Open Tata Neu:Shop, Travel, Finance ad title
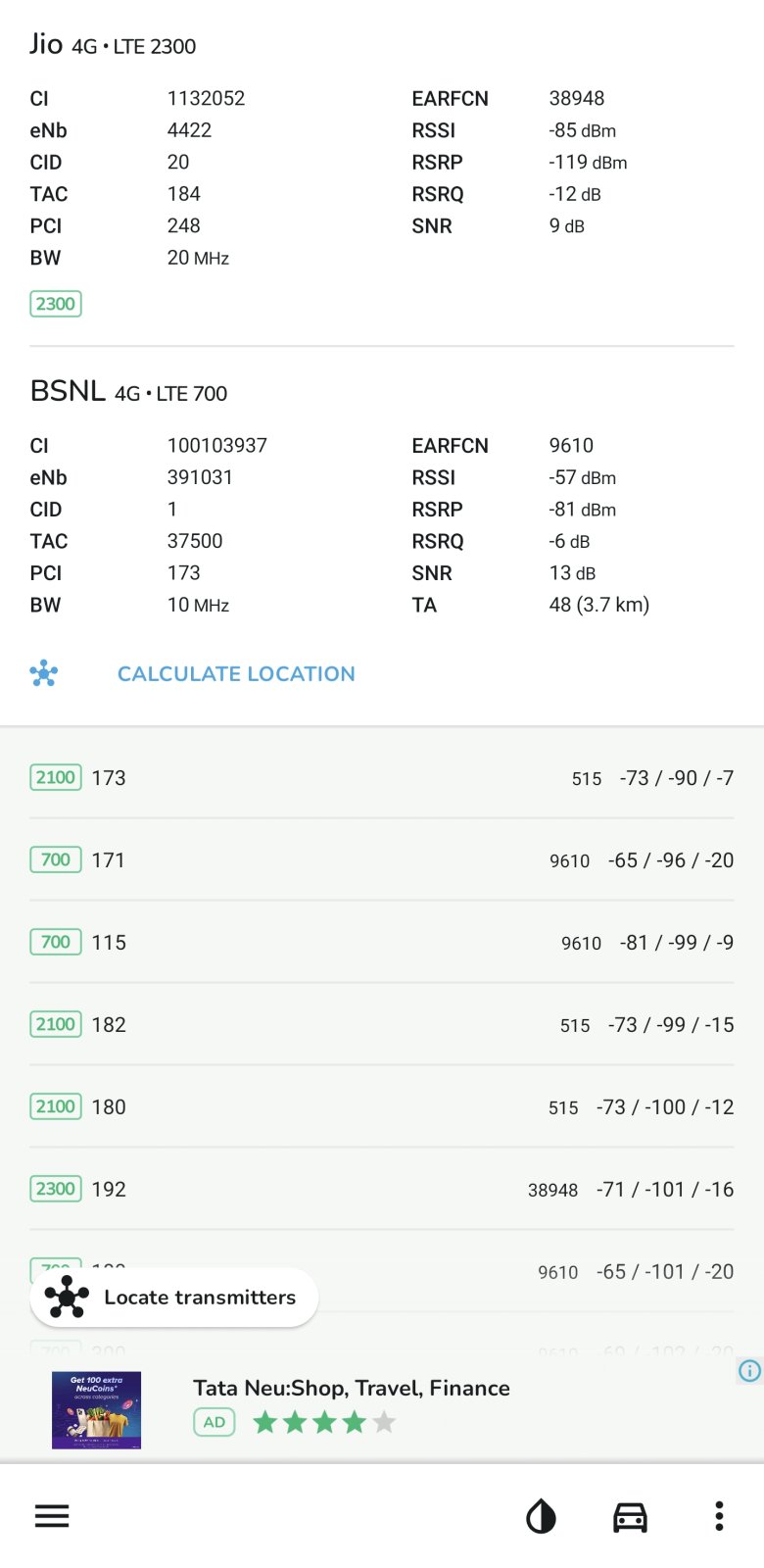The height and width of the screenshot is (1568, 764). [352, 1388]
